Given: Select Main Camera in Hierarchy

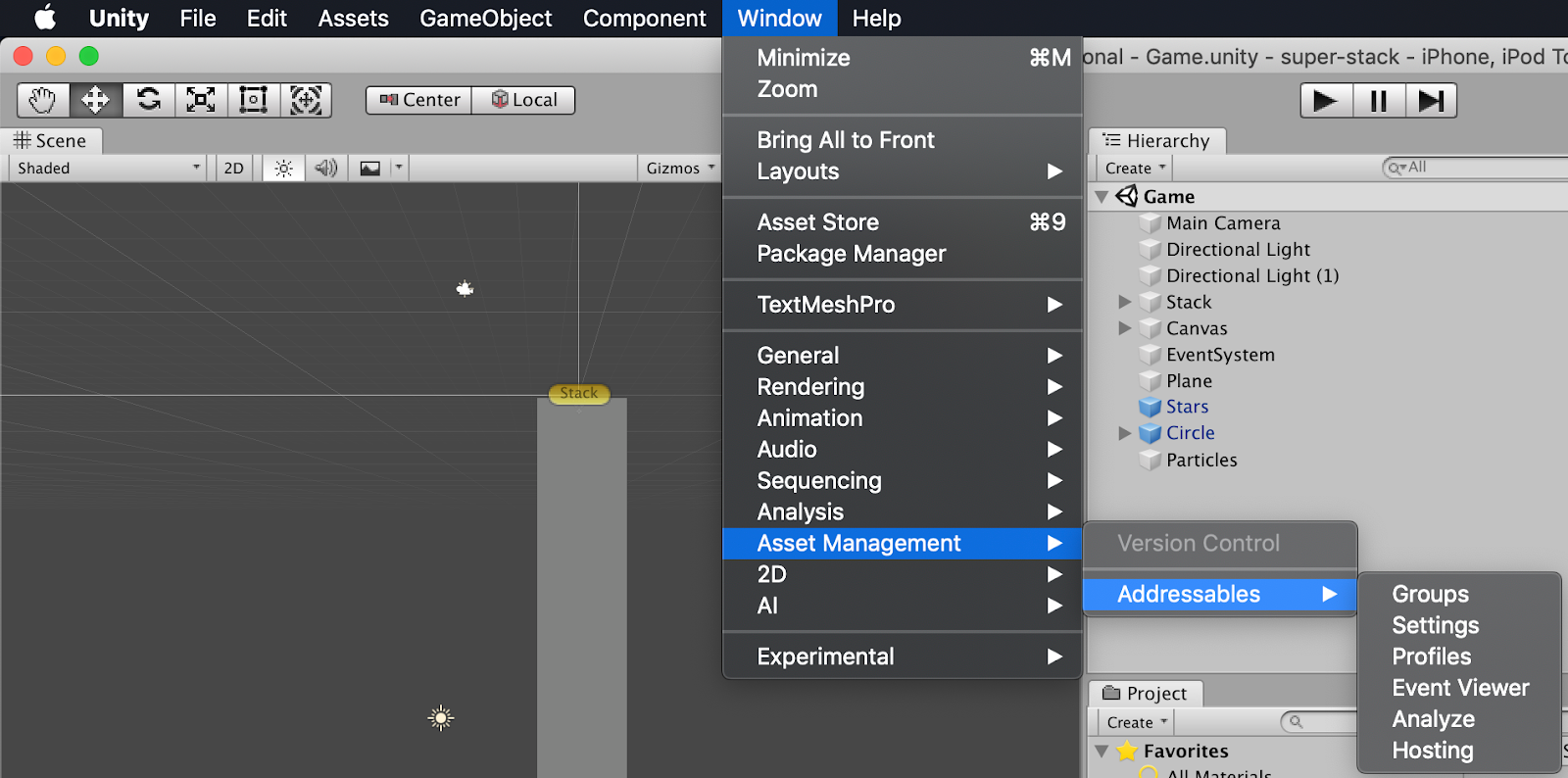Looking at the screenshot, I should click(x=1223, y=223).
